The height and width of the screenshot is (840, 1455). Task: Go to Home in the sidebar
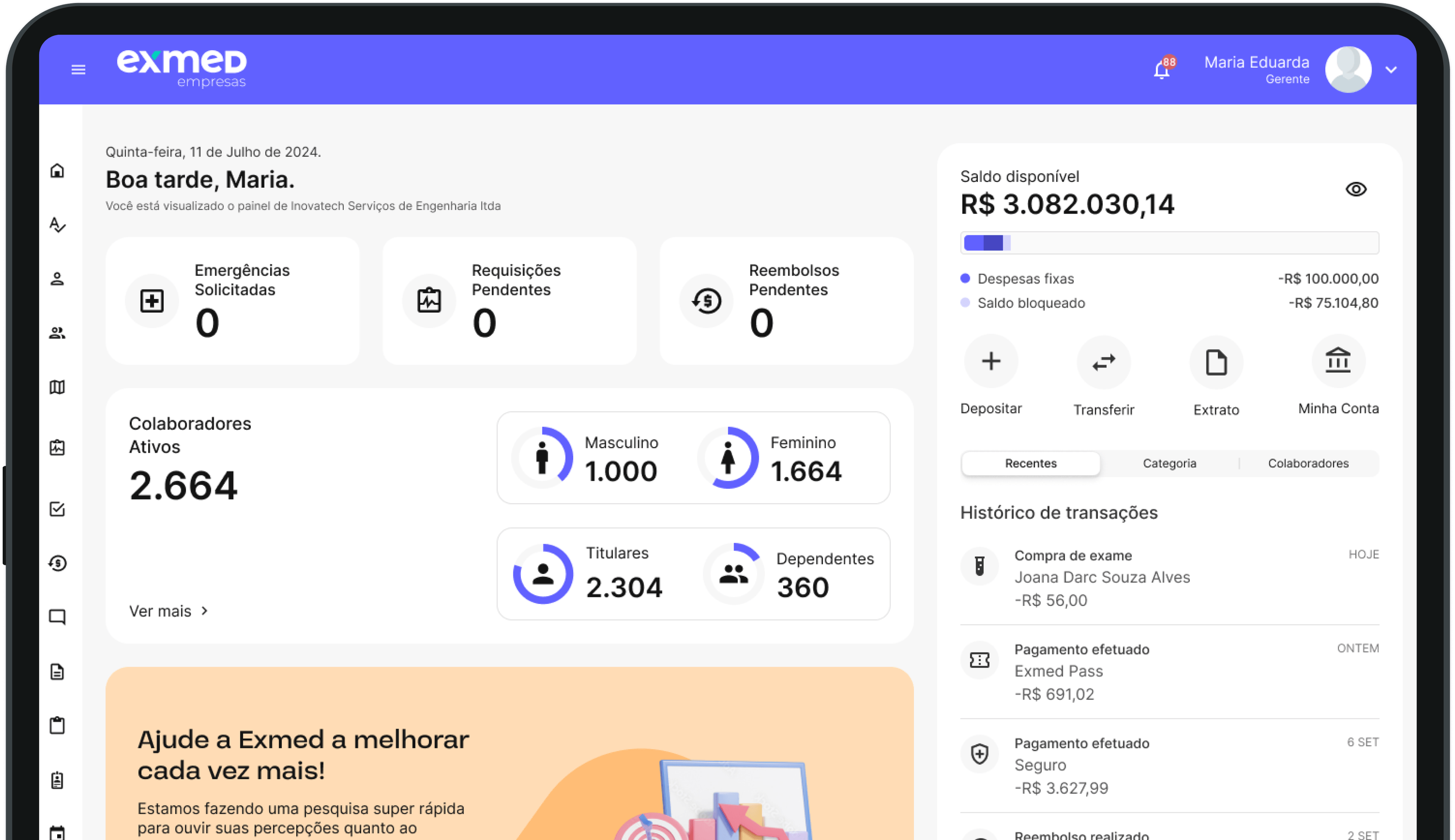[x=57, y=170]
